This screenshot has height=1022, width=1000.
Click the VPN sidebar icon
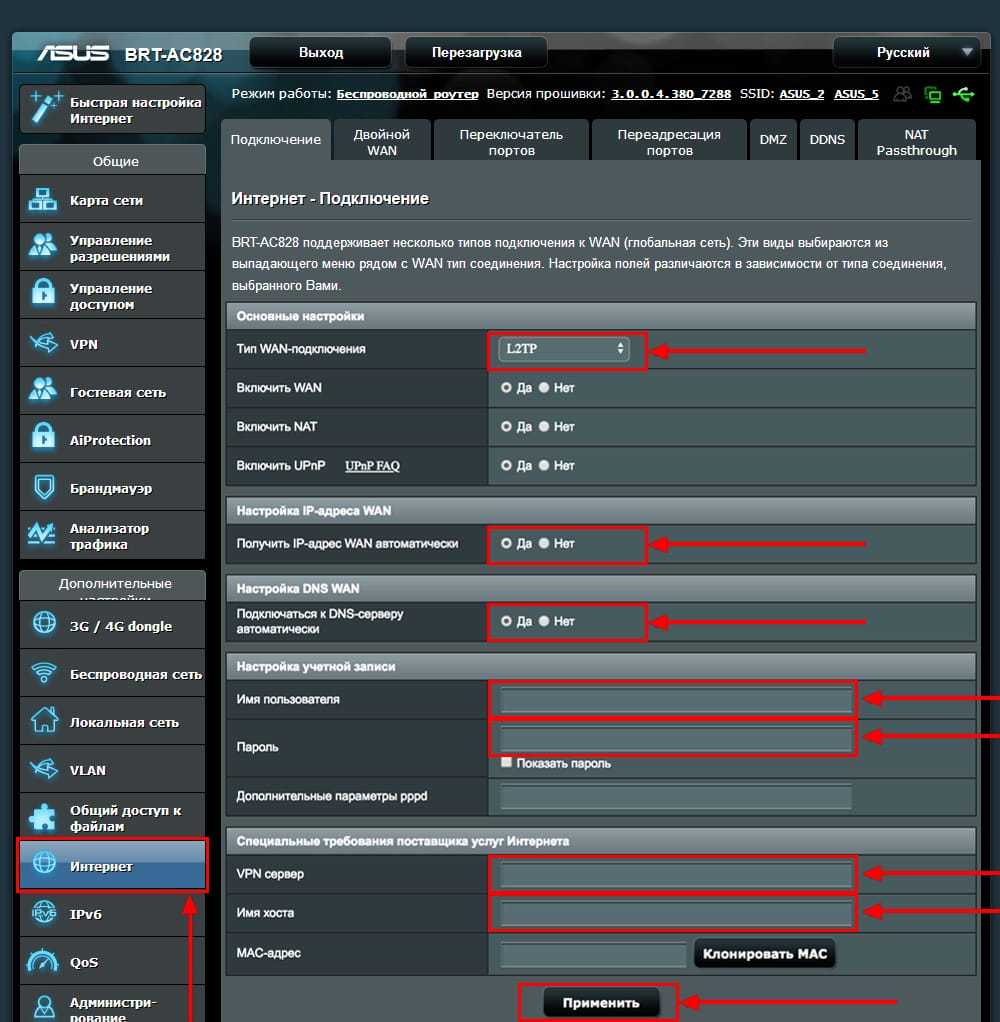click(43, 344)
